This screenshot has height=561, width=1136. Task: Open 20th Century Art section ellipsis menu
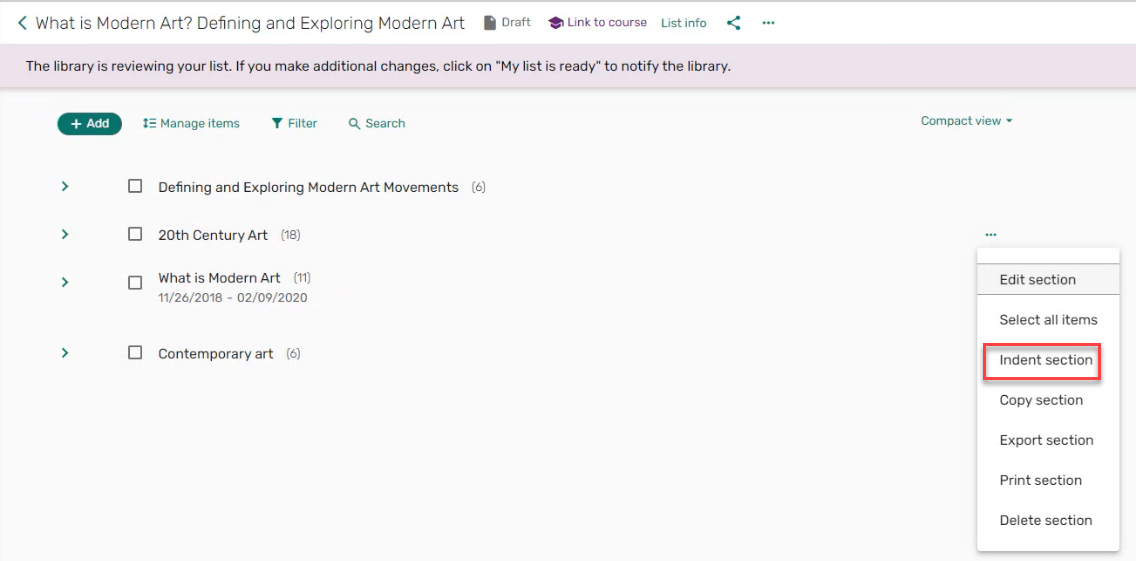990,234
